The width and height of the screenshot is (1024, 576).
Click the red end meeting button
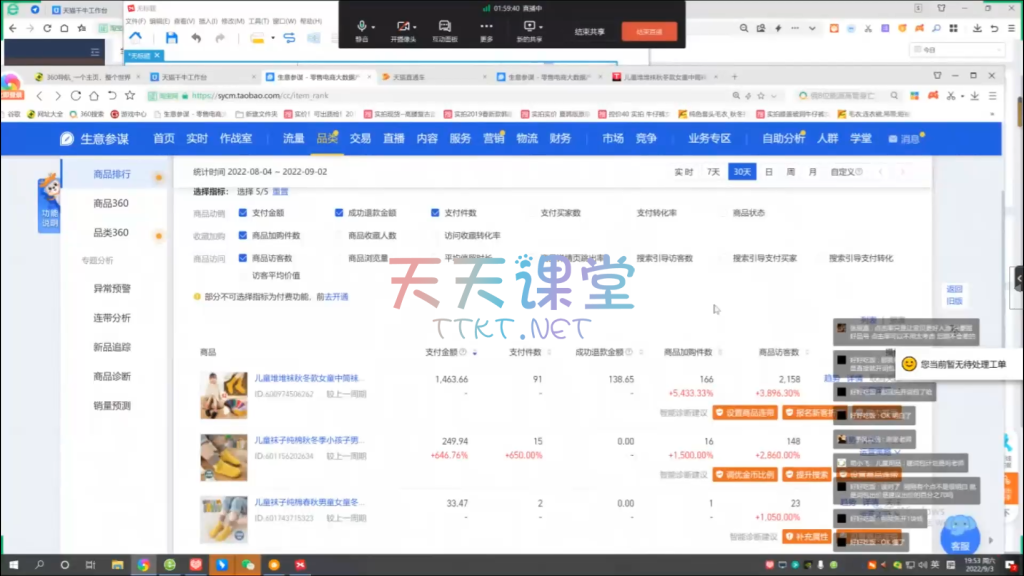(x=649, y=32)
